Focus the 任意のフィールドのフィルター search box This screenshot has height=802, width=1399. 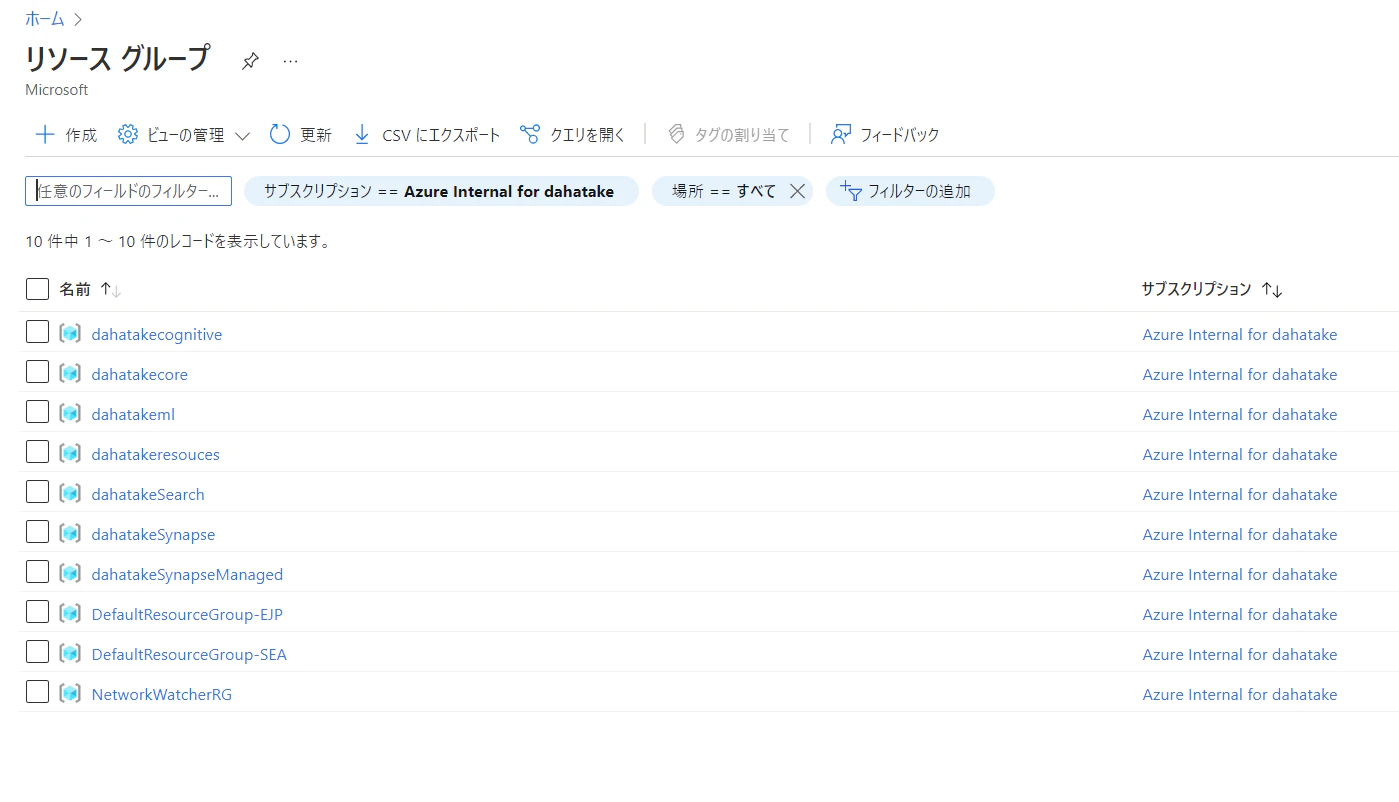[x=128, y=191]
